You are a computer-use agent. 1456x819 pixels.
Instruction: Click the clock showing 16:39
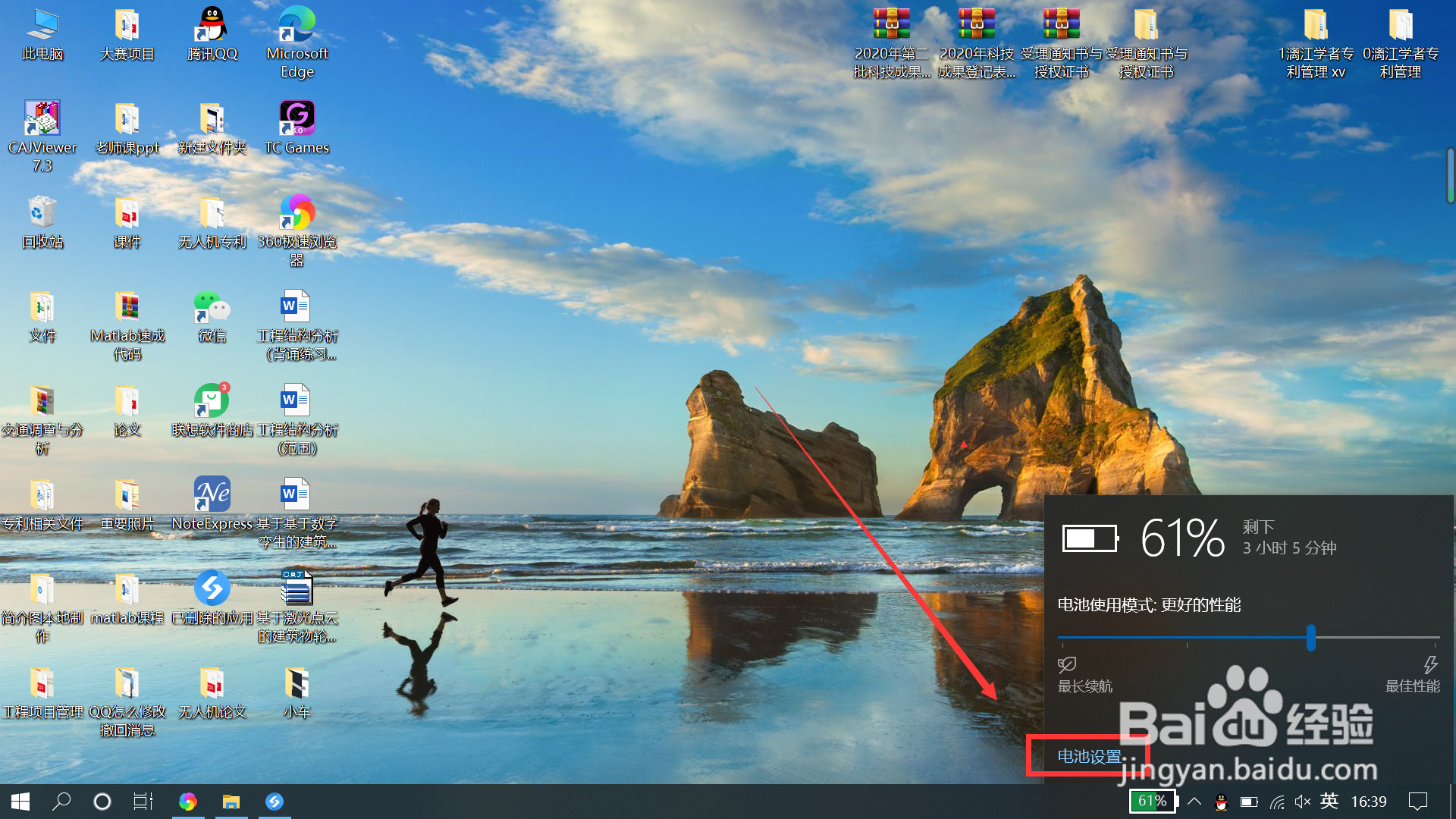coord(1369,802)
